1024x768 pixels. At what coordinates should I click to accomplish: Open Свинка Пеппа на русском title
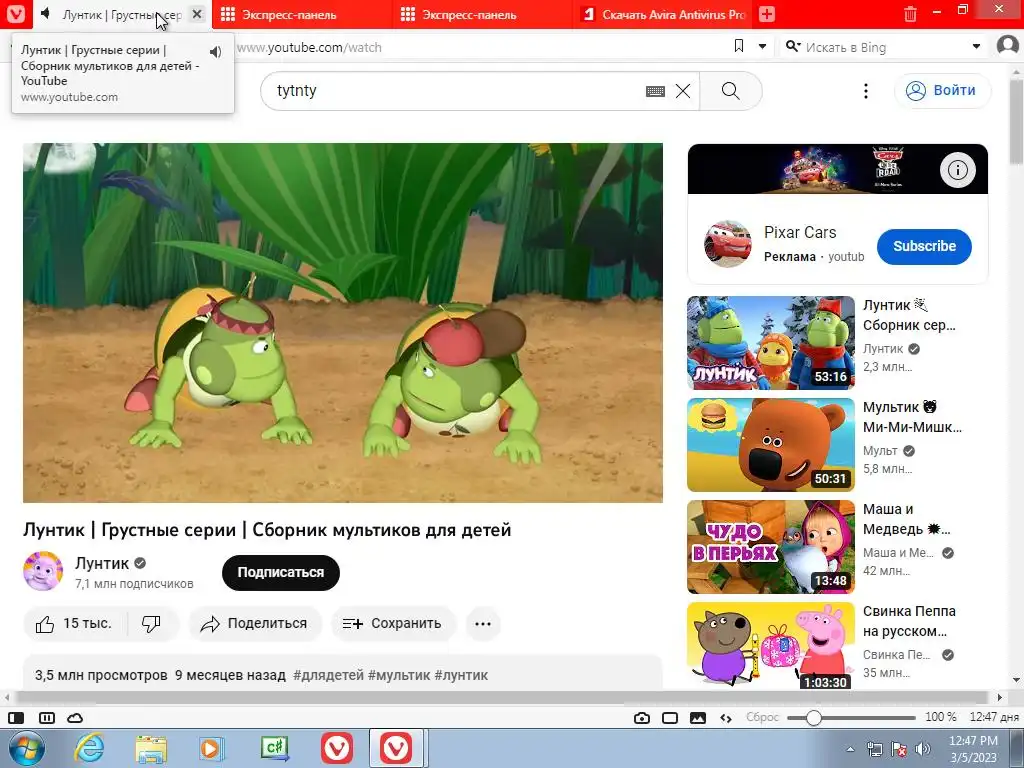(909, 621)
